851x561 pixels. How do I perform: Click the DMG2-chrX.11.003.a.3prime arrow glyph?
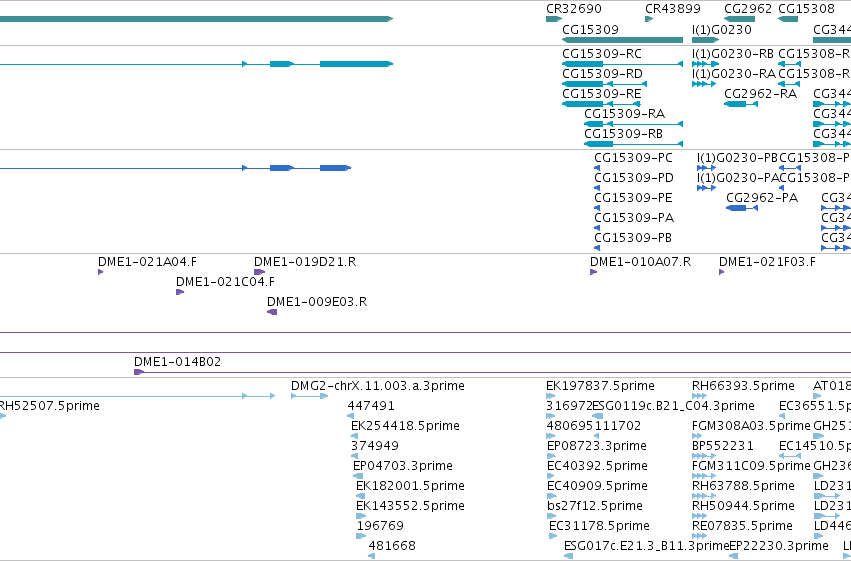point(309,396)
